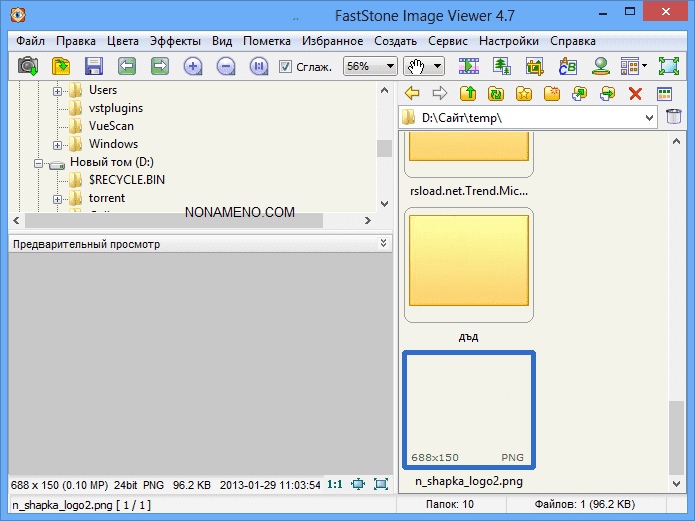Click the Zoom In magnifier icon
Viewport: 695px width, 521px height.
coord(193,67)
